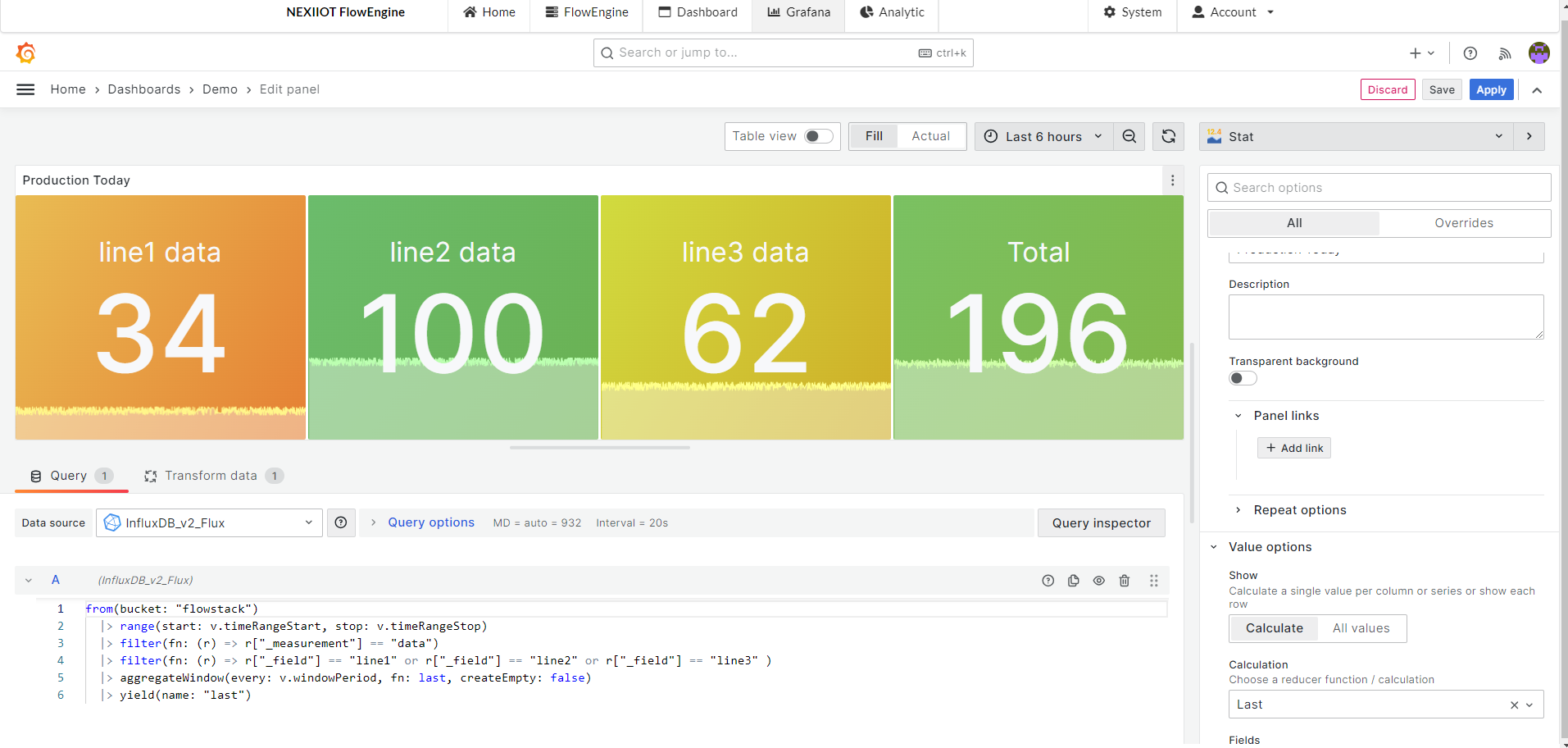1568x748 pixels.
Task: Select Fill panel size mode
Action: (874, 136)
